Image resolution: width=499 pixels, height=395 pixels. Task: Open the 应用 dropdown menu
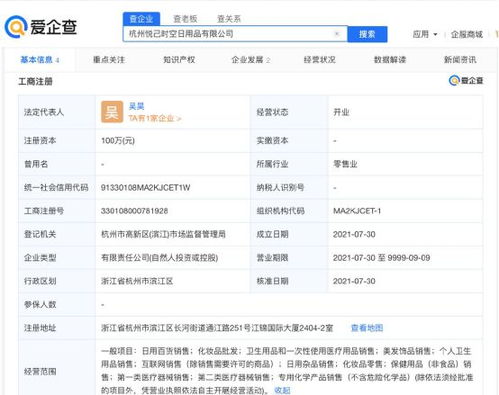(425, 34)
